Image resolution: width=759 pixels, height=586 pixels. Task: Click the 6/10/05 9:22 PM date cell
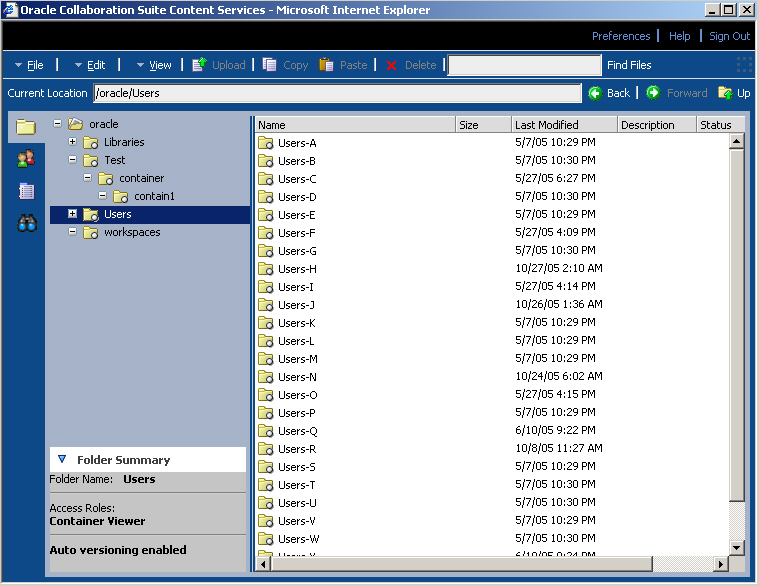[555, 430]
